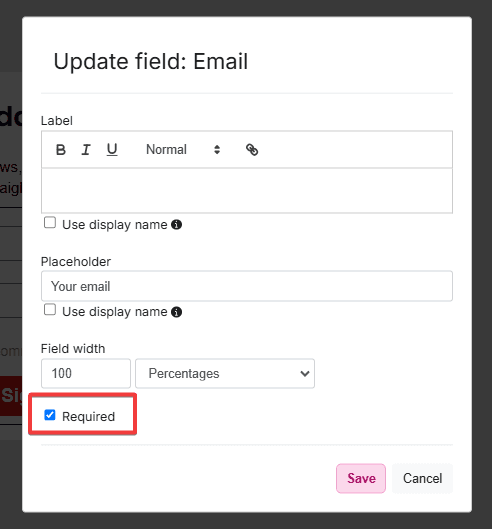This screenshot has width=492, height=529.
Task: Click the Update field: Email dialog title
Action: coord(151,61)
